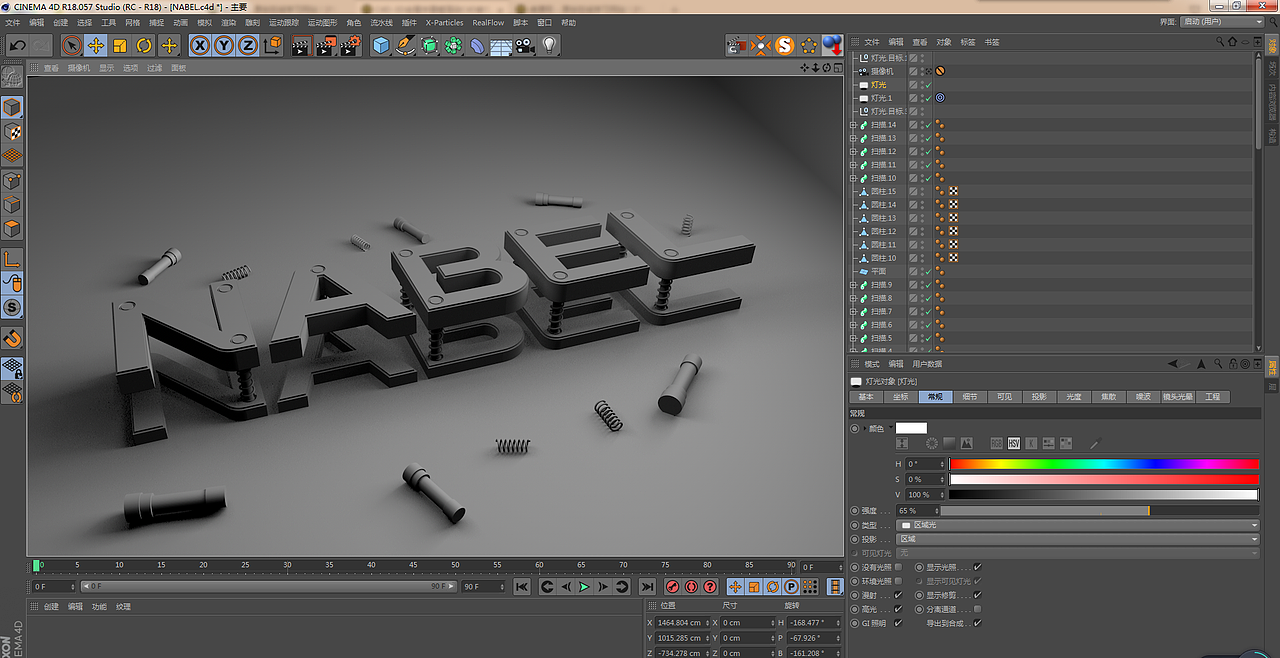Open the RealFlow menu
1280x658 pixels.
488,22
